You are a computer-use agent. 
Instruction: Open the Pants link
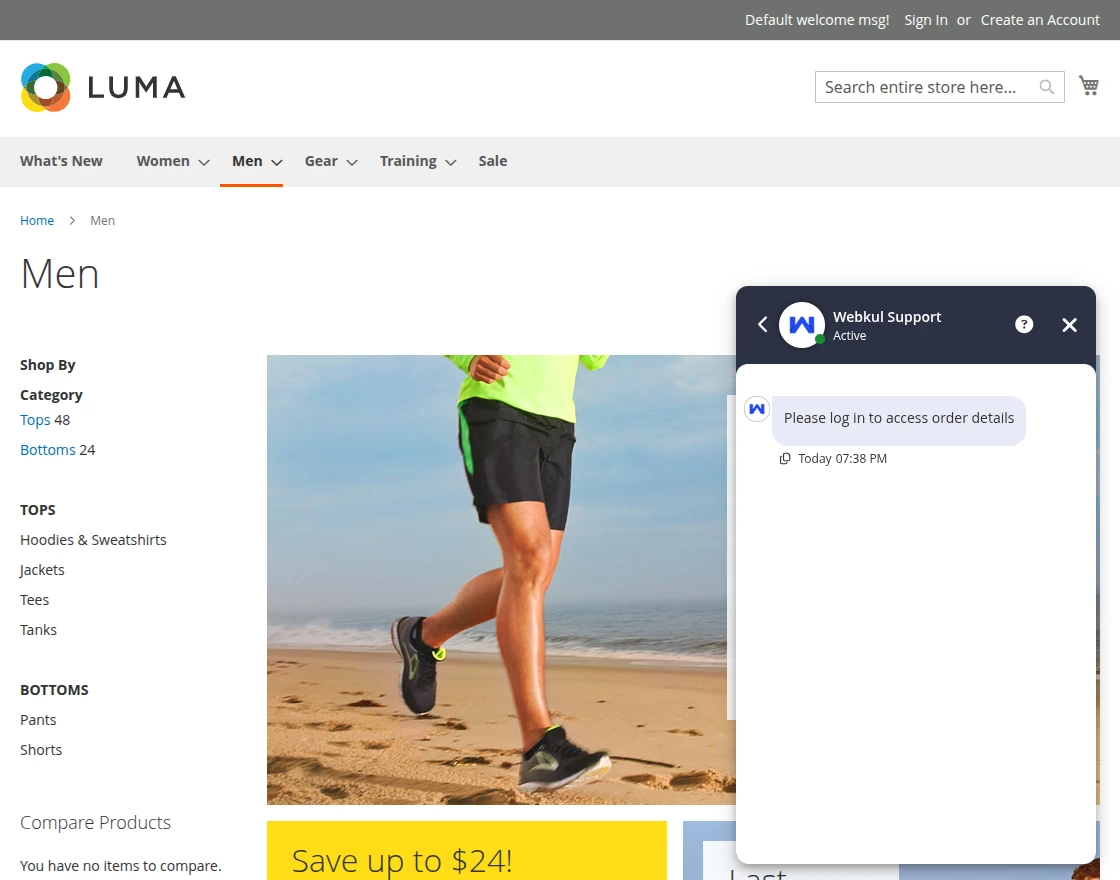coord(38,720)
